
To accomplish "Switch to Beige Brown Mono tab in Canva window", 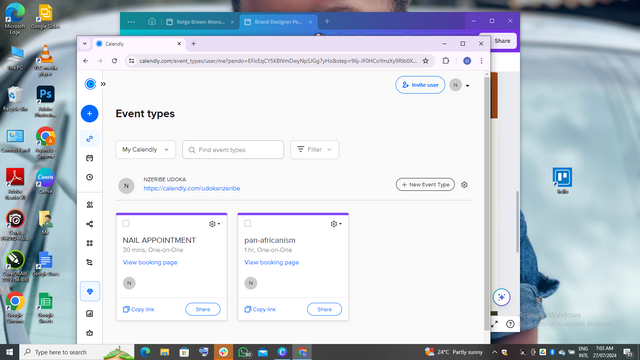I will (200, 22).
